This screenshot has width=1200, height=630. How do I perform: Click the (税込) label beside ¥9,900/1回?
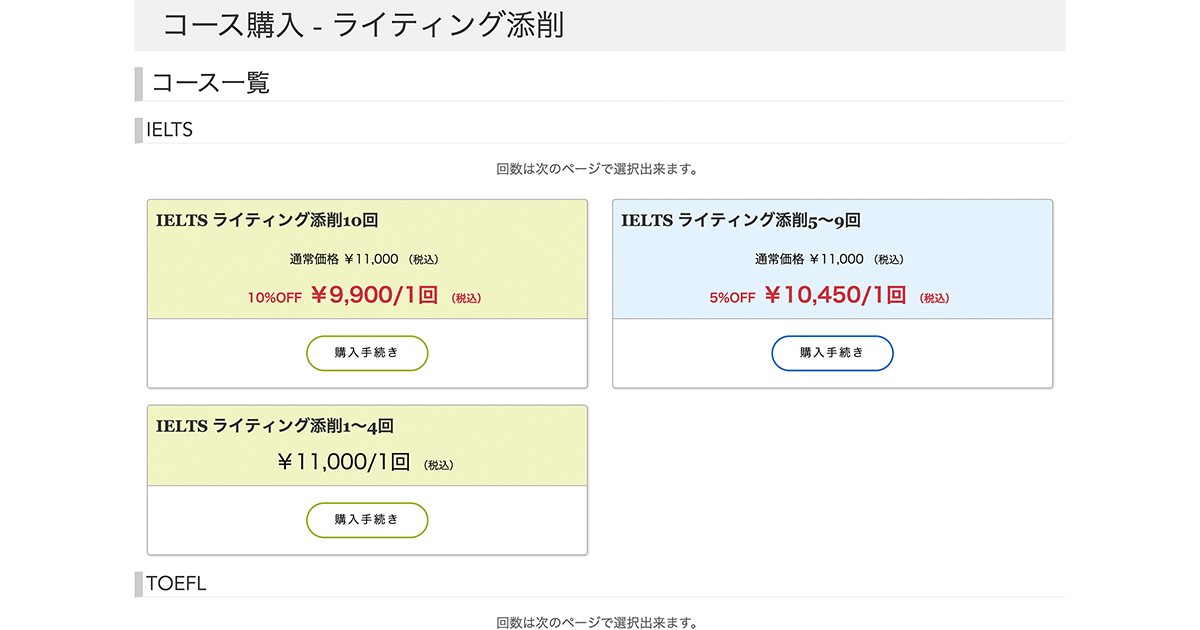coord(466,298)
